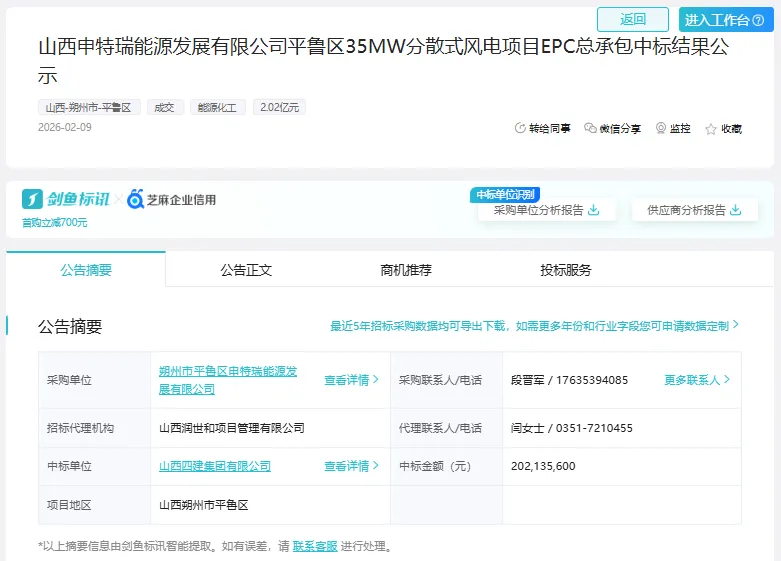Click download icon on 供应商分析报告
Screen dimensions: 781x561
(x=736, y=210)
